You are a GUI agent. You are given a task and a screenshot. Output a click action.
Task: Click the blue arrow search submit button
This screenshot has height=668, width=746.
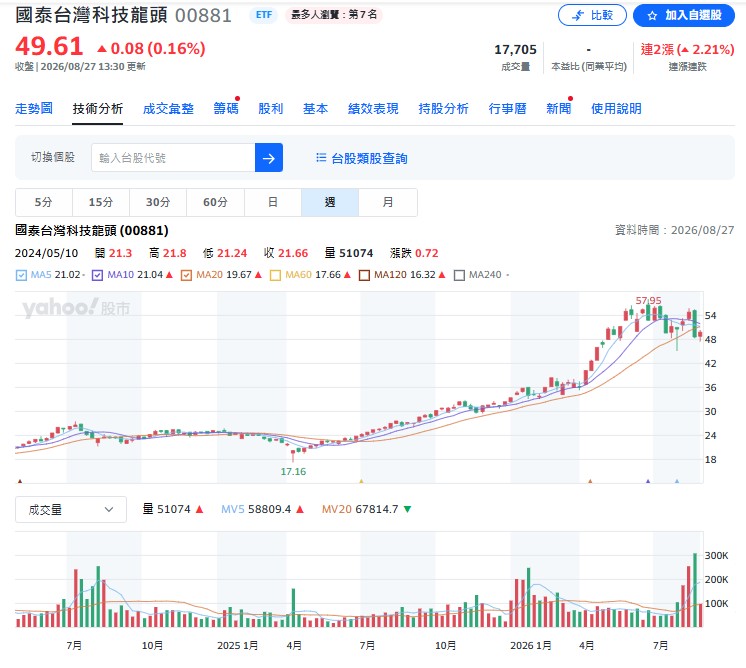click(269, 157)
